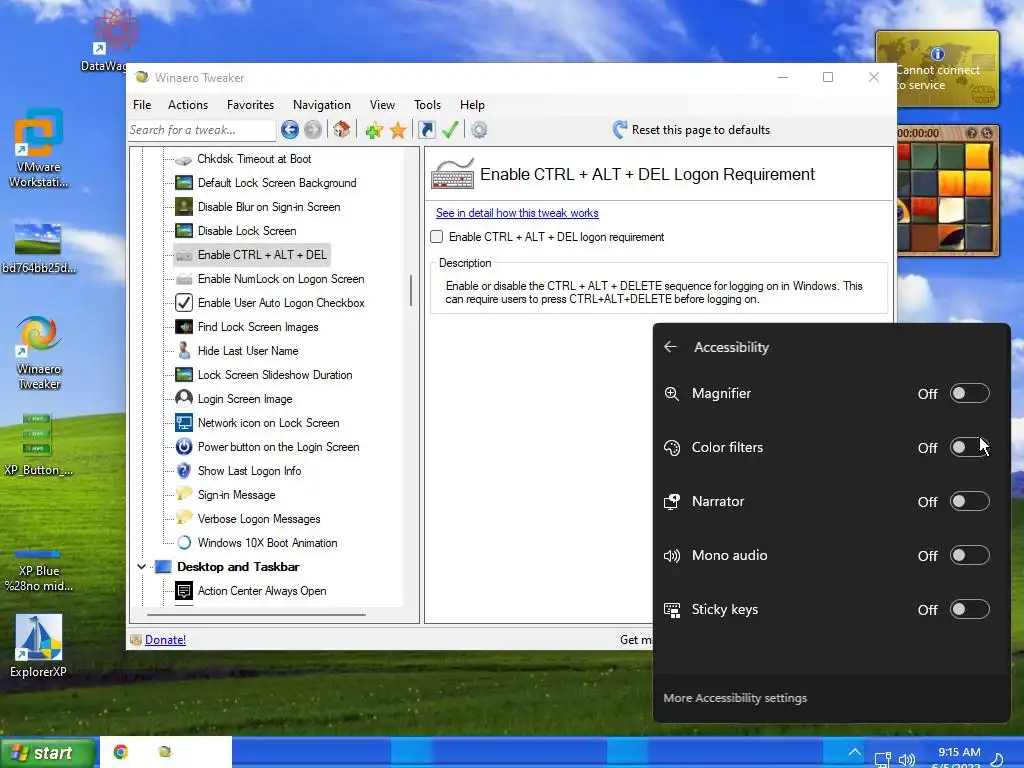
Task: Open Chrome from the taskbar
Action: coord(121,752)
